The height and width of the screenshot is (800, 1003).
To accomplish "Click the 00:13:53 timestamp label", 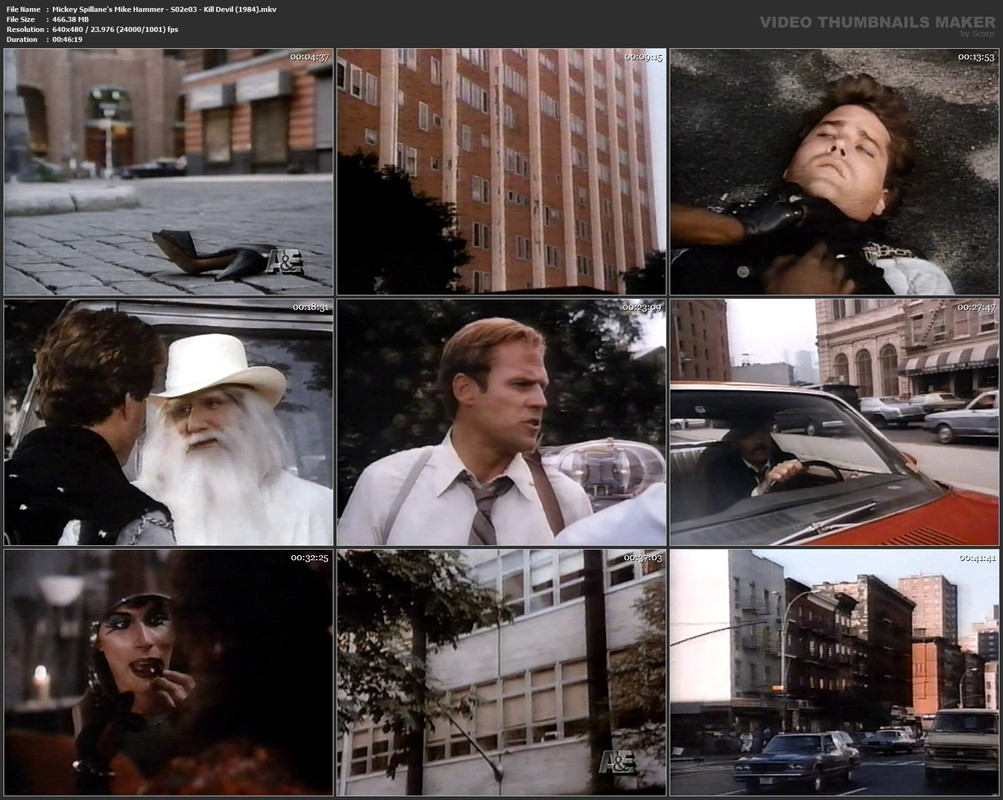I will coord(976,57).
